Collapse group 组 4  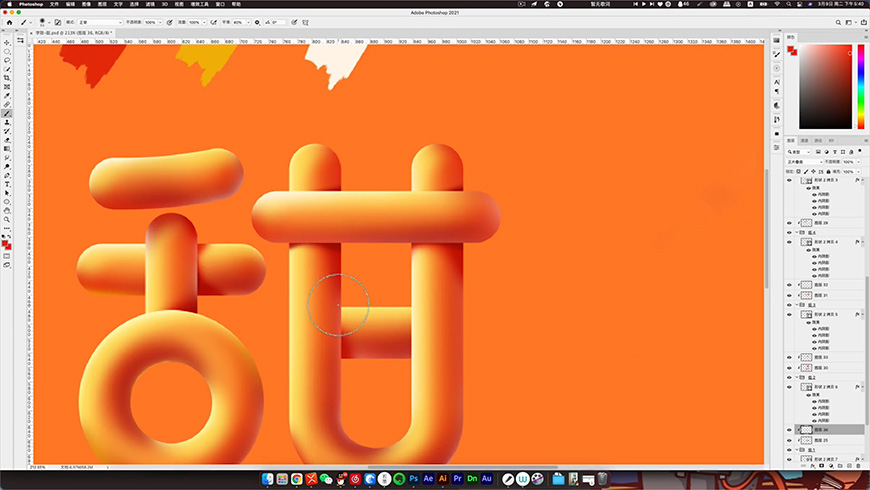point(797,233)
